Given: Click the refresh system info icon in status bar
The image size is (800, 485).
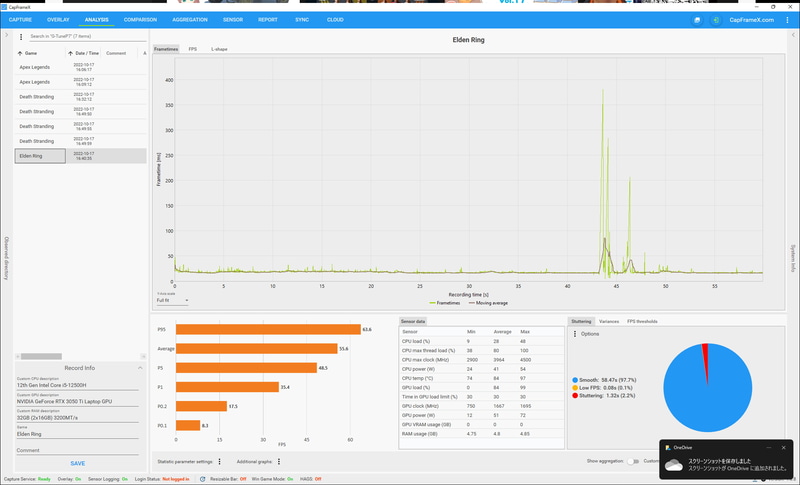Looking at the screenshot, I should [x=203, y=479].
